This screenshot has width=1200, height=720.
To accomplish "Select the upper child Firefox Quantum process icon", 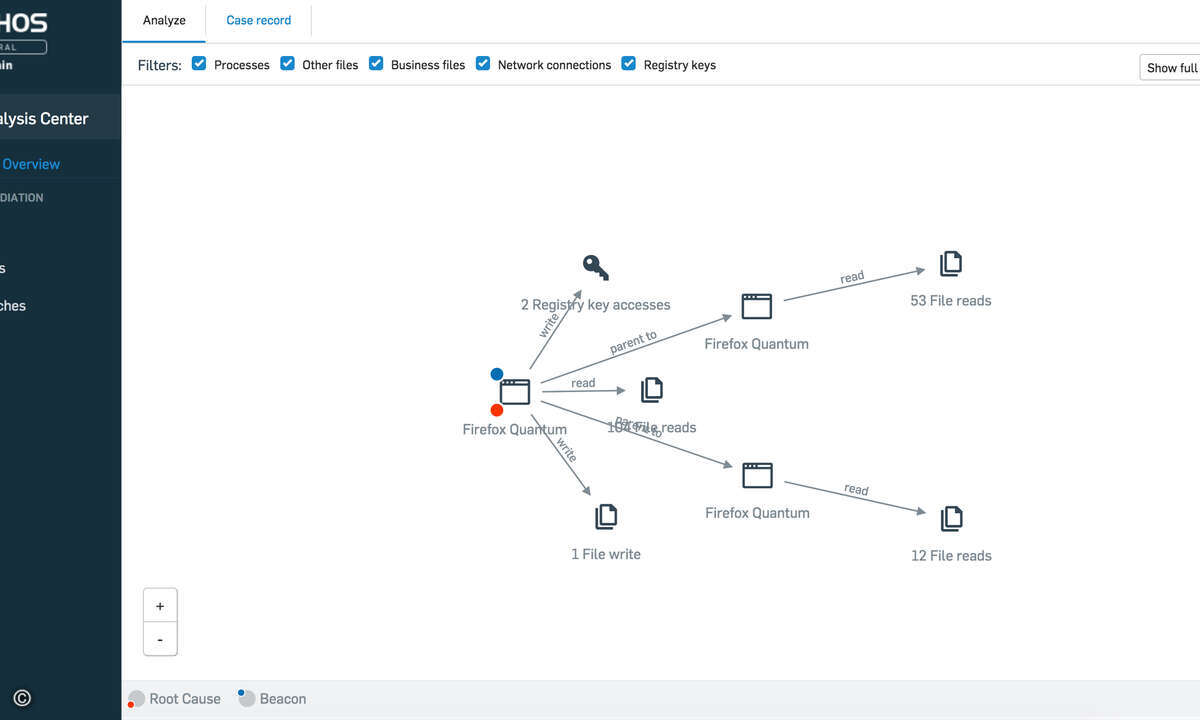I will click(x=757, y=306).
